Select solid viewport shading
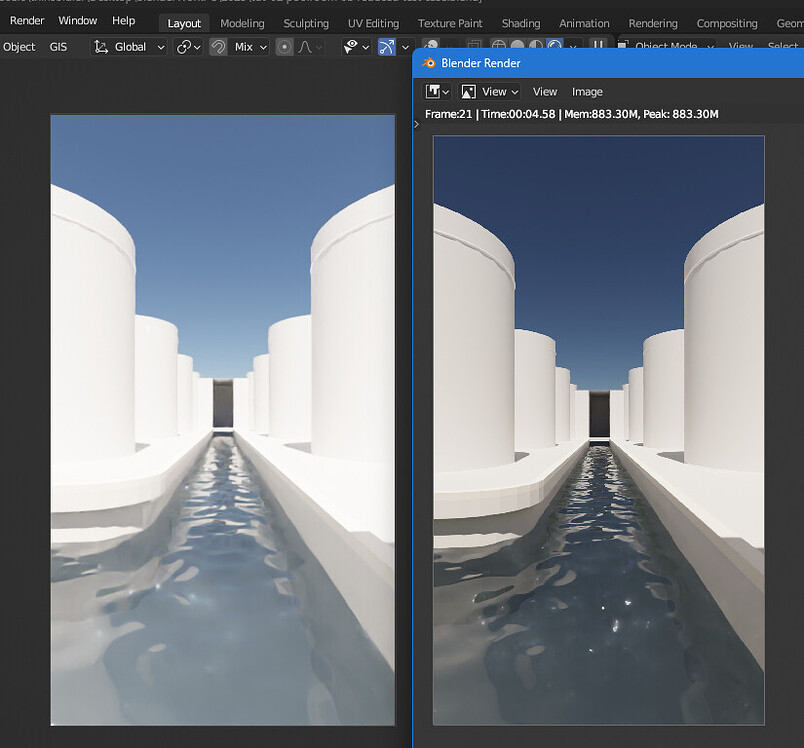The height and width of the screenshot is (748, 804). [x=517, y=45]
